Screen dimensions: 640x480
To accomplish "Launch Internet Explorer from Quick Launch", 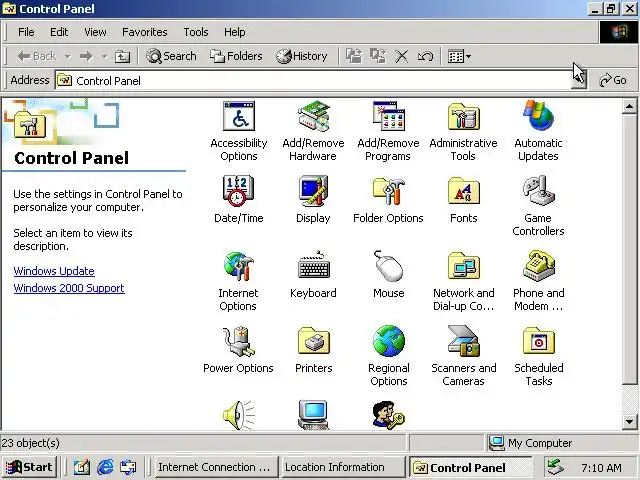I will click(x=105, y=467).
